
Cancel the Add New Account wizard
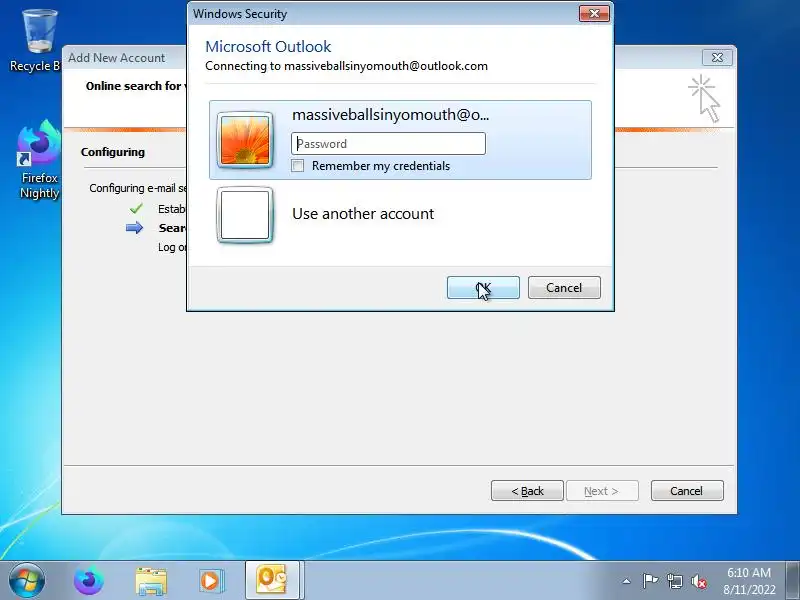pos(687,491)
